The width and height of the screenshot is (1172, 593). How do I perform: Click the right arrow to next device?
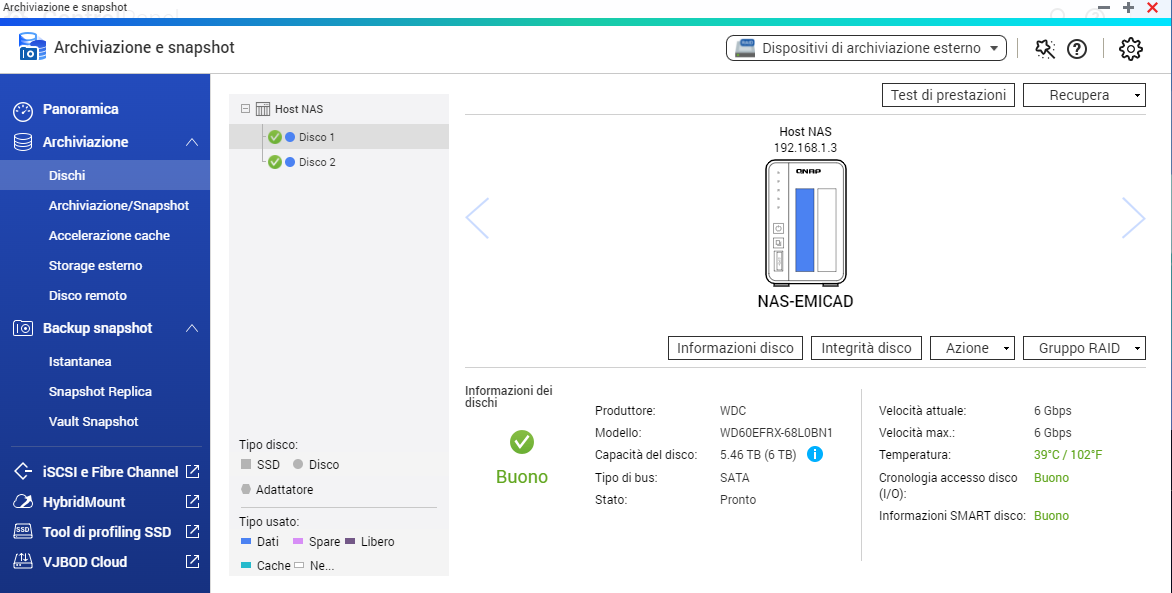[x=1132, y=218]
